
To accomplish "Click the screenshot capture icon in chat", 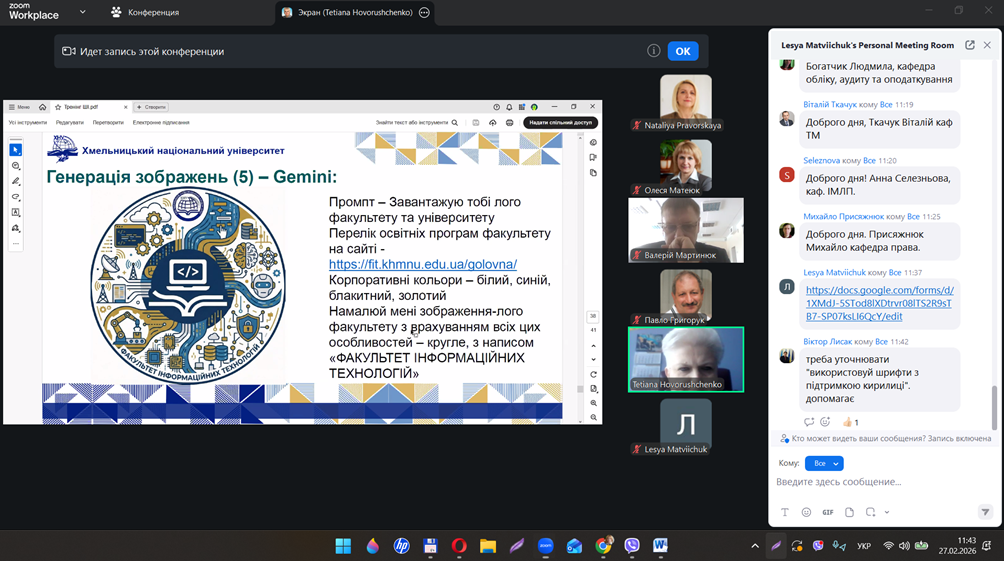I will [x=870, y=512].
